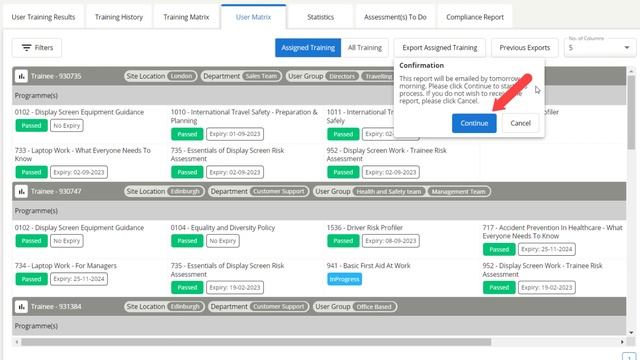Click Passed badge under 0104 Equality and Diversity
640x360 pixels.
point(187,241)
